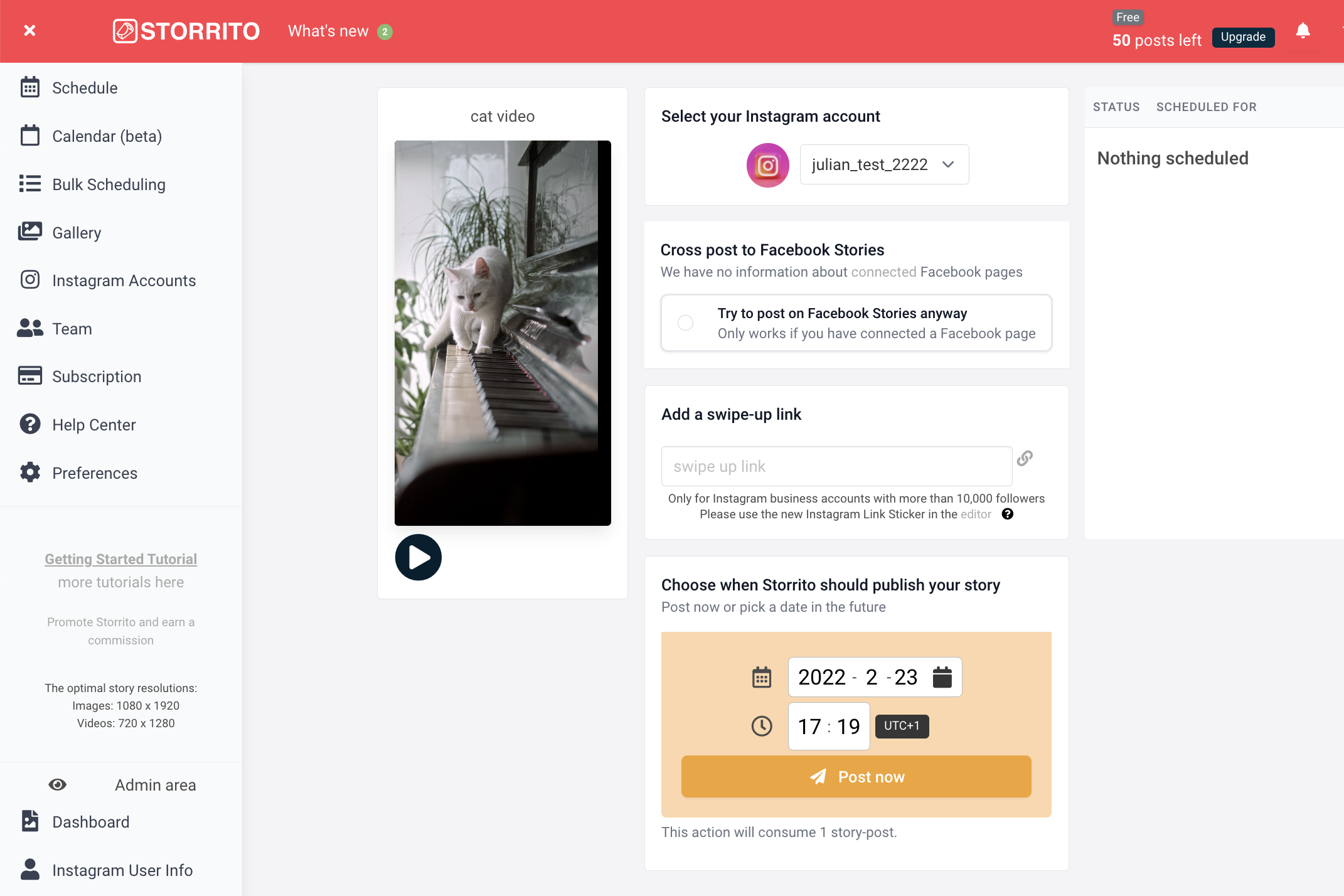Click the Bulk Scheduling sidebar icon
The image size is (1344, 896).
[29, 184]
